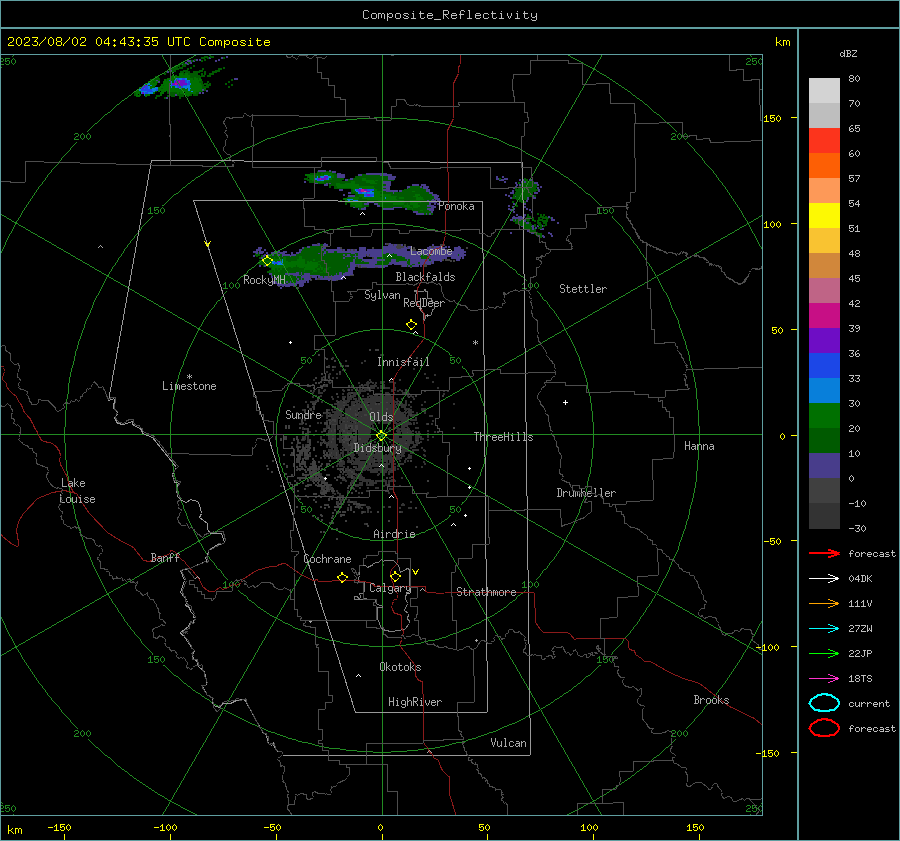This screenshot has width=900, height=841.
Task: Click the Olds city label
Action: pos(381,417)
